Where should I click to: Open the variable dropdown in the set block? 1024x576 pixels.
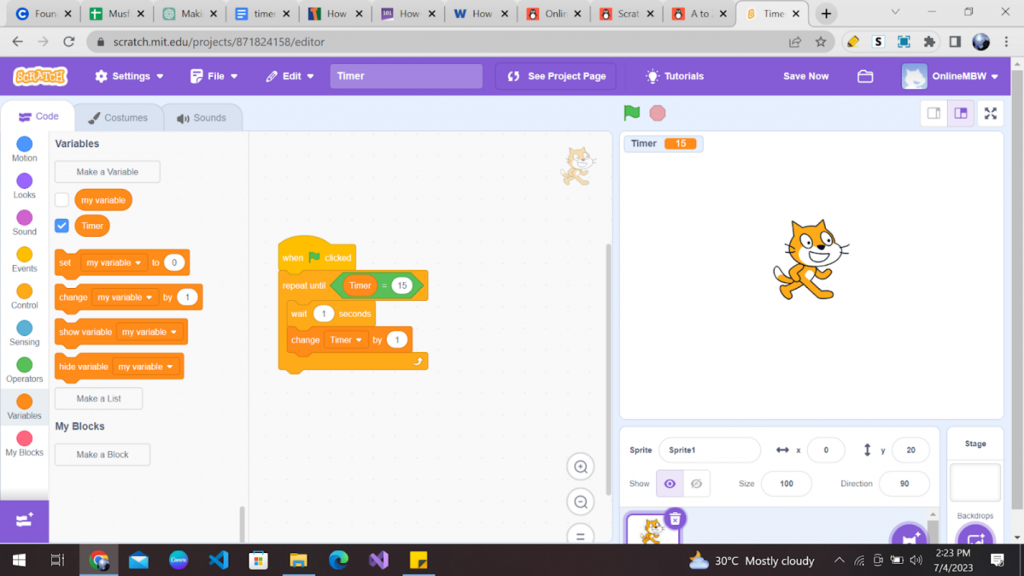[113, 262]
